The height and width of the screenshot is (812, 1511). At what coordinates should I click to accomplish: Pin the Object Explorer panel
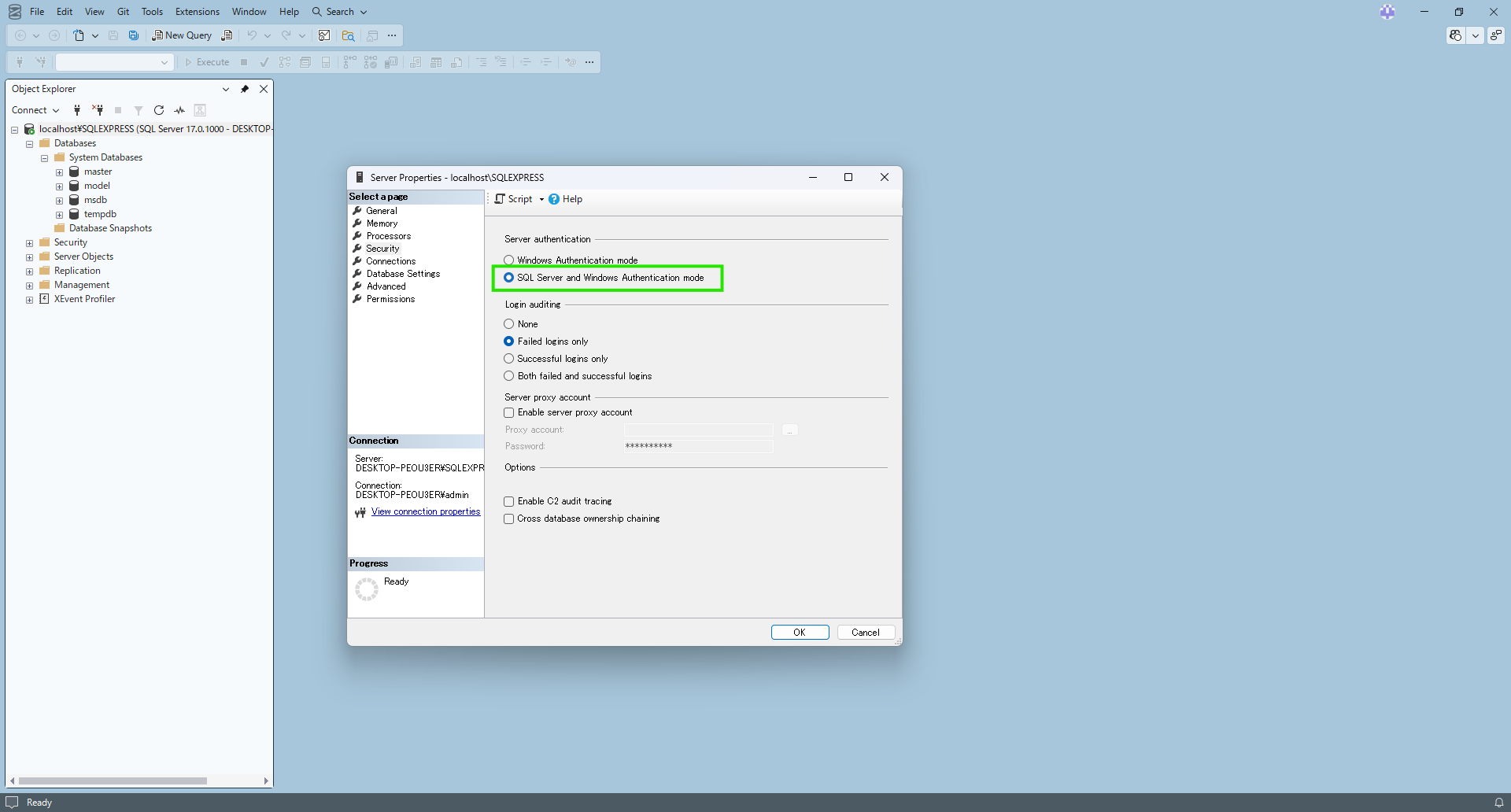coord(245,89)
